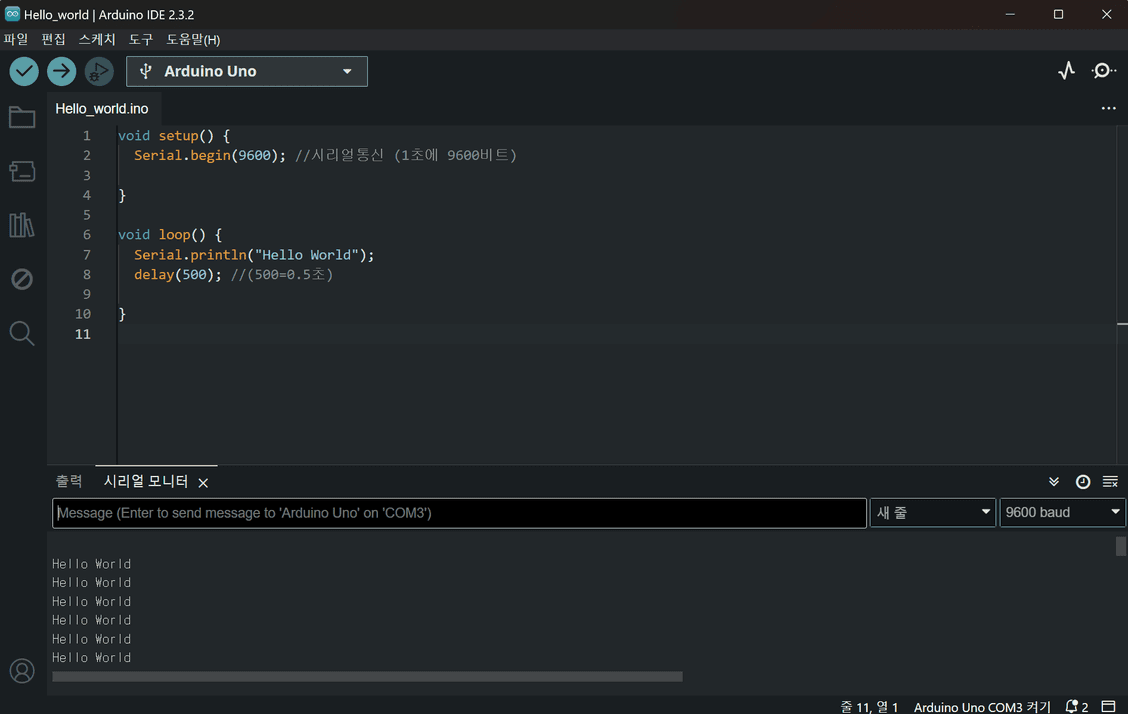Open the Sketchbook folder sidebar icon
Viewport: 1128px width, 714px height.
(22, 117)
